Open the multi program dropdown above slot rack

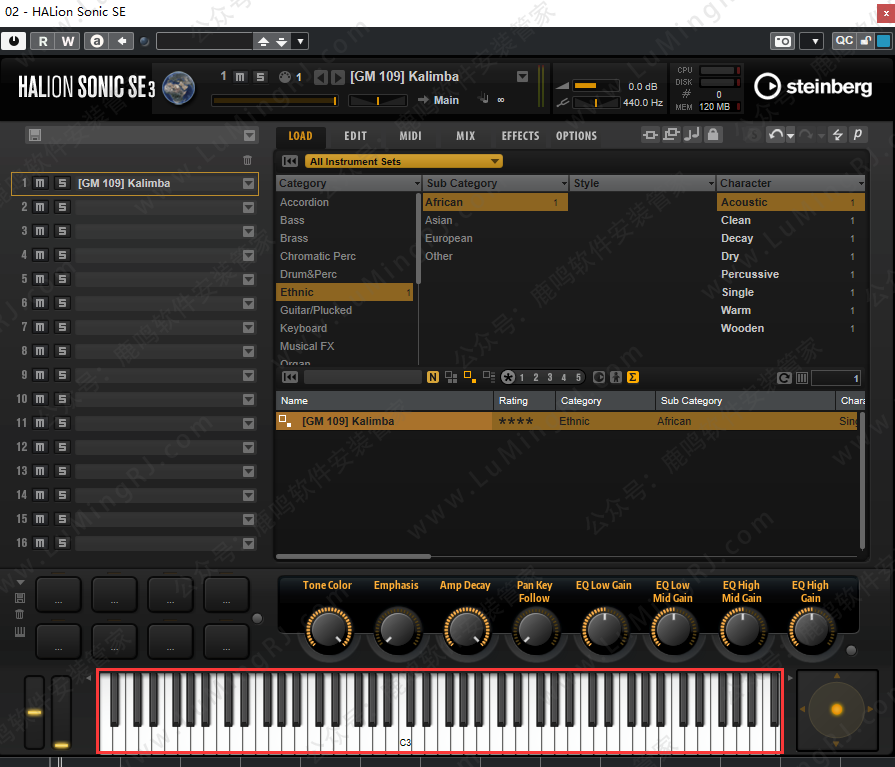(x=249, y=135)
